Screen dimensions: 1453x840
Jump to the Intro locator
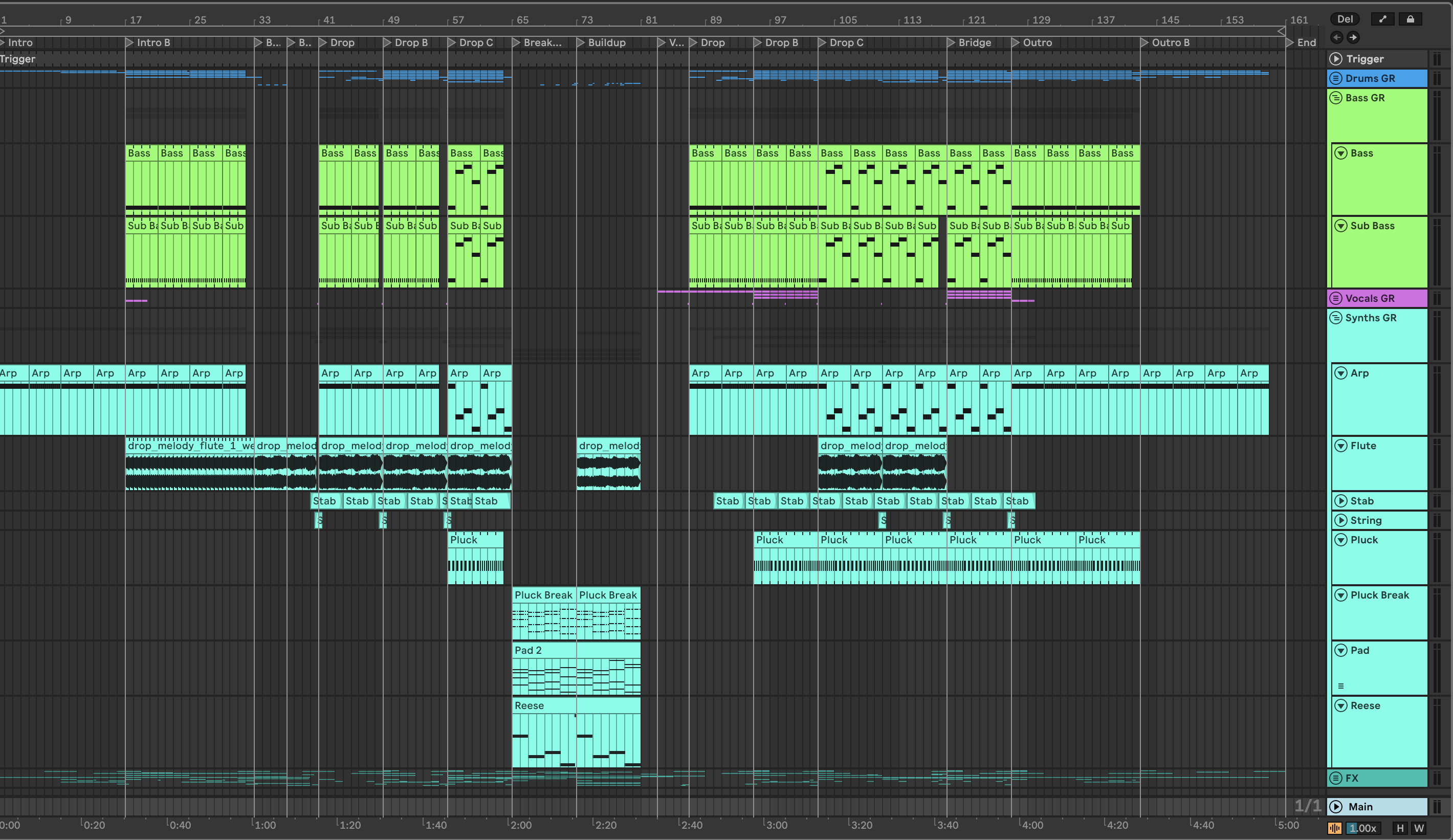click(16, 42)
